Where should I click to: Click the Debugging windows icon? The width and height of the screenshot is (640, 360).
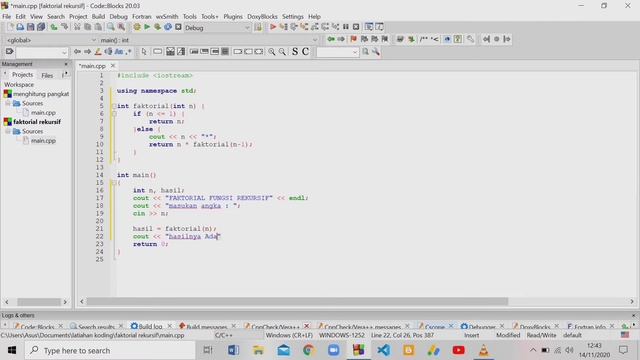click(369, 27)
